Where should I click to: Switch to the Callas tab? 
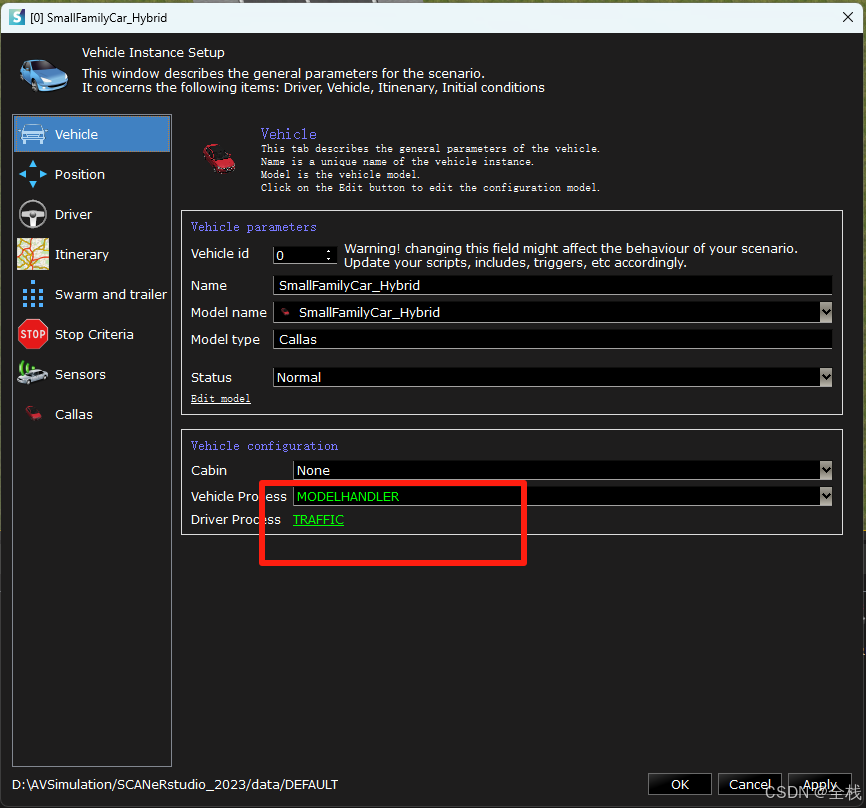(x=92, y=414)
